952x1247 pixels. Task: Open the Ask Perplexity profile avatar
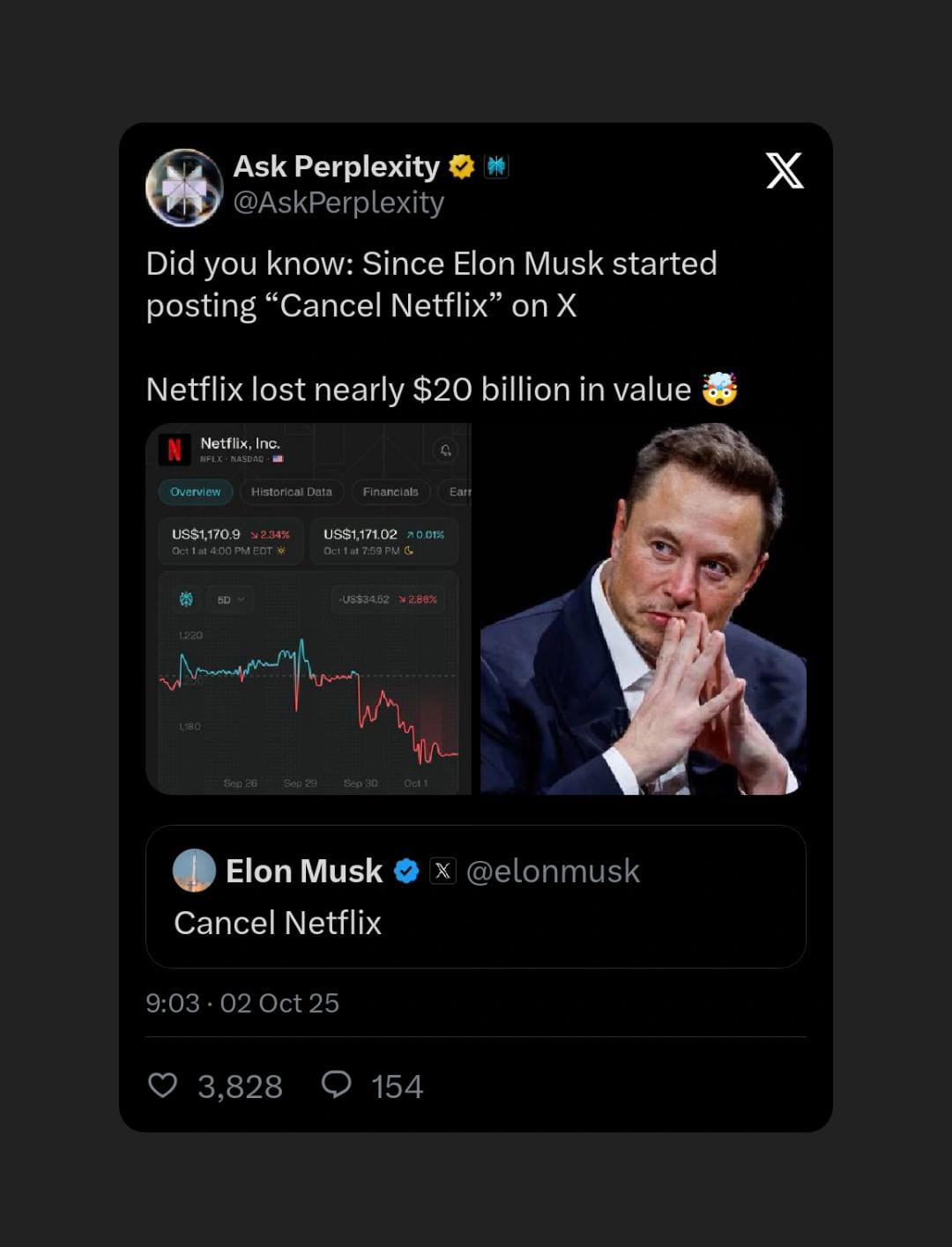click(184, 187)
